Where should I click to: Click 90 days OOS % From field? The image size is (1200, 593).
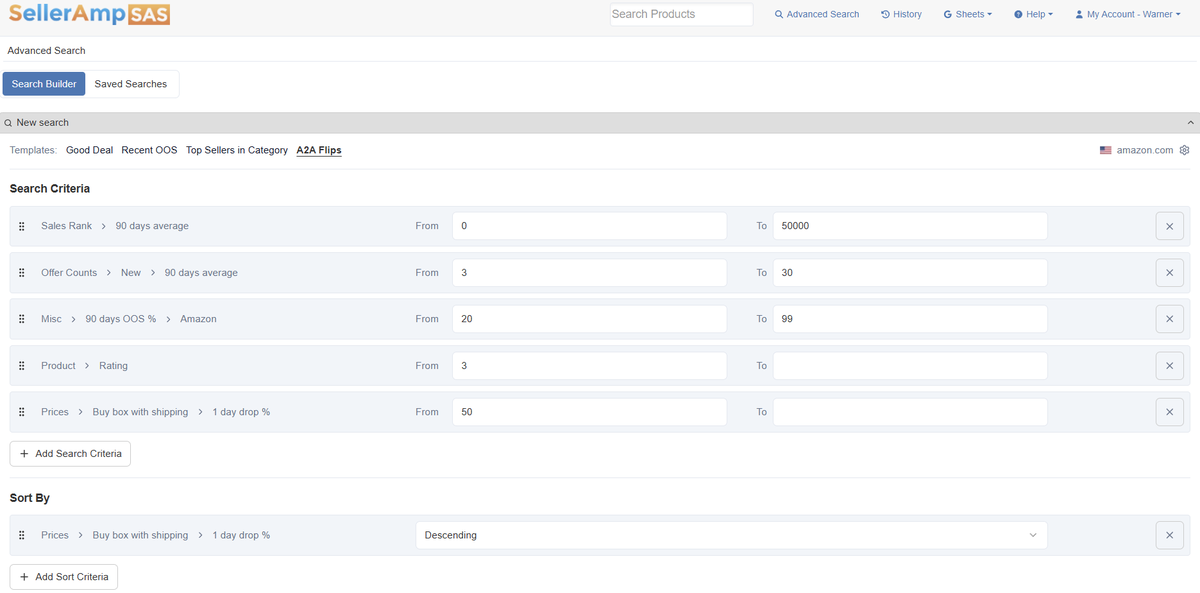pyautogui.click(x=589, y=319)
